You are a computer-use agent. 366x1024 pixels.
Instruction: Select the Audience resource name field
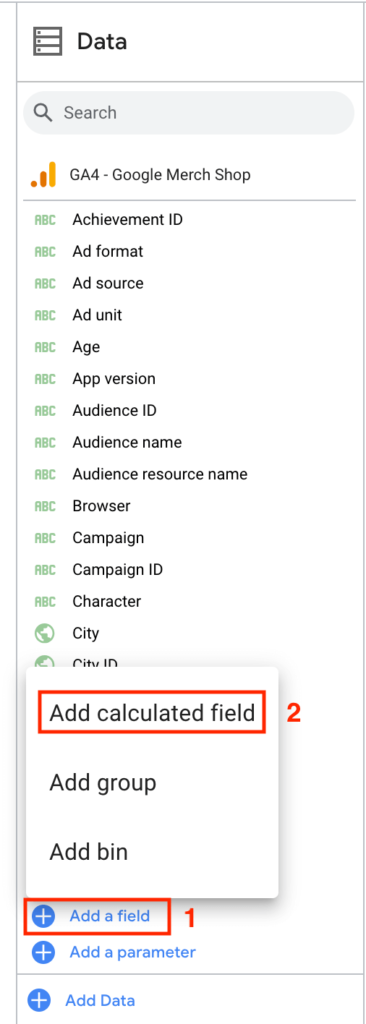(160, 474)
